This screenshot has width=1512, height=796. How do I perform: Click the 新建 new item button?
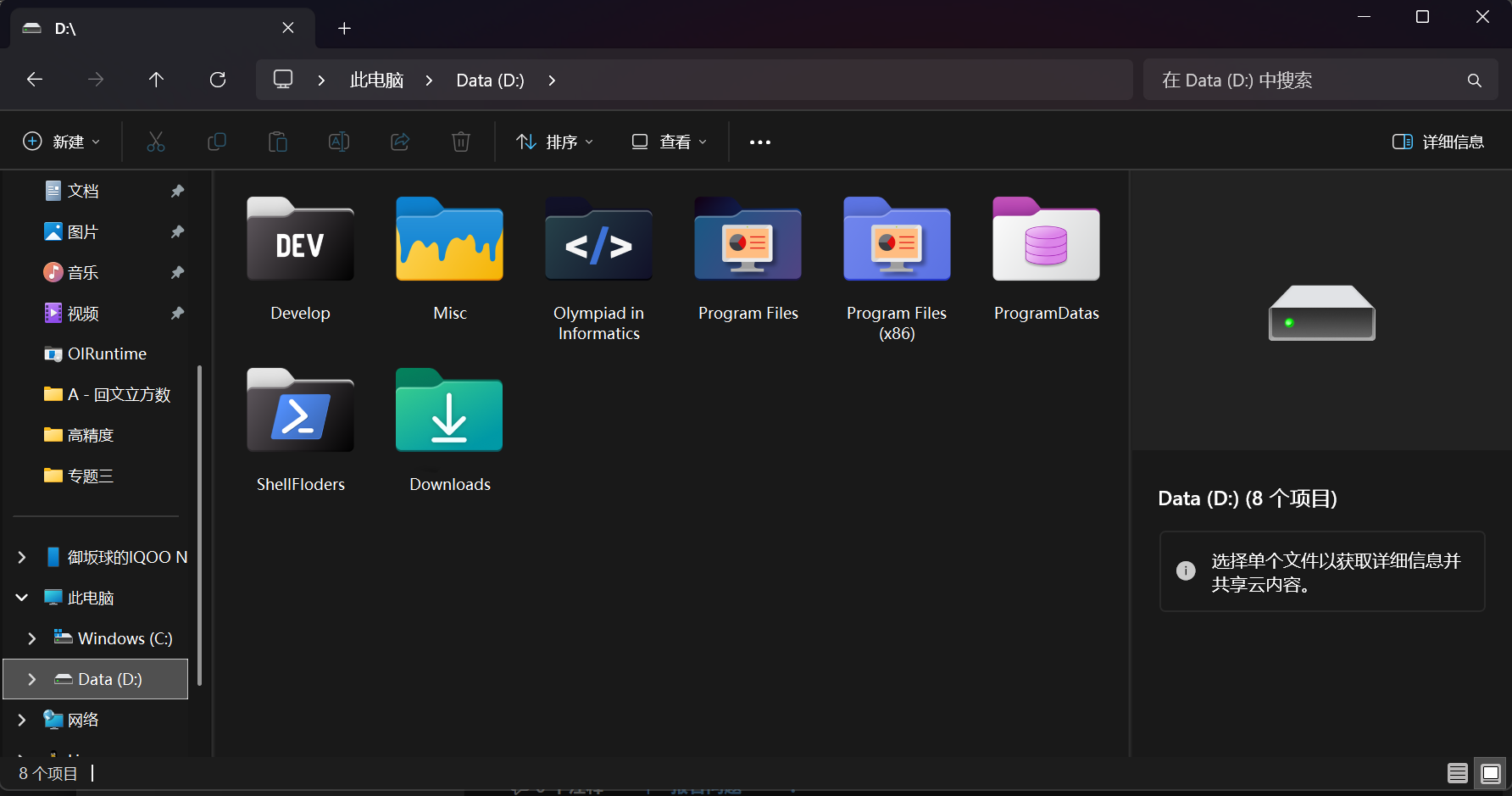click(61, 142)
